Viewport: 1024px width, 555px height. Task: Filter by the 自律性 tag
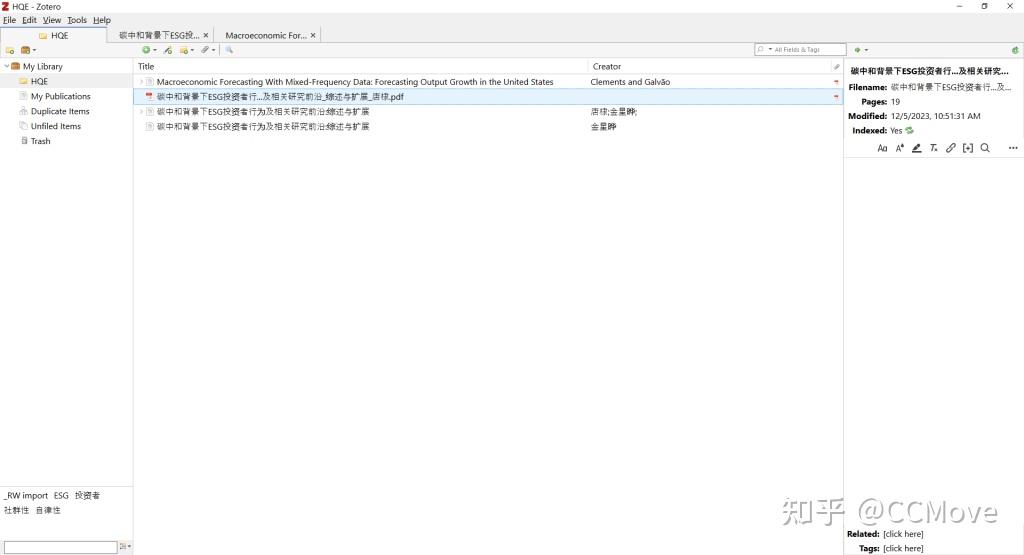tap(48, 511)
